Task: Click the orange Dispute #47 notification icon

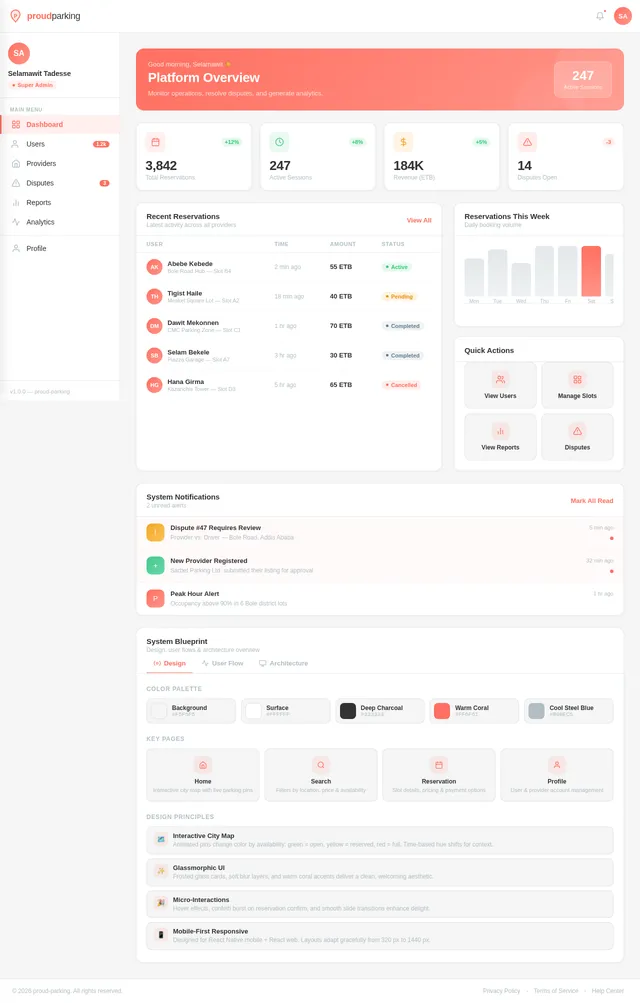Action: coord(155,532)
